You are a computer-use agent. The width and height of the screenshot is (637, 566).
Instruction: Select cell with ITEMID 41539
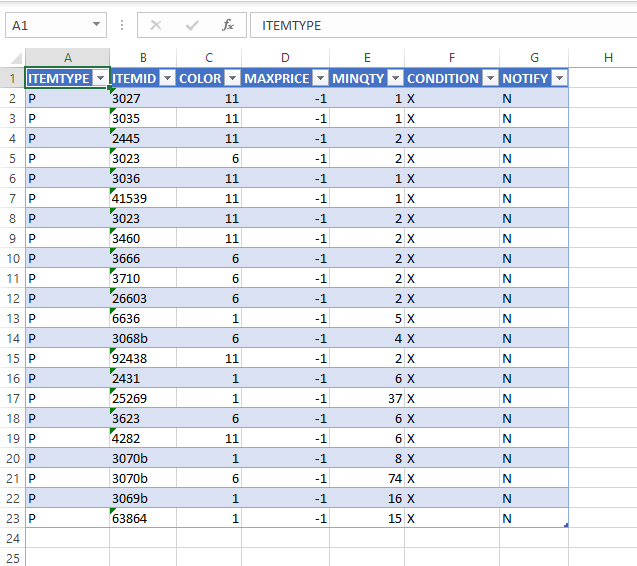143,198
